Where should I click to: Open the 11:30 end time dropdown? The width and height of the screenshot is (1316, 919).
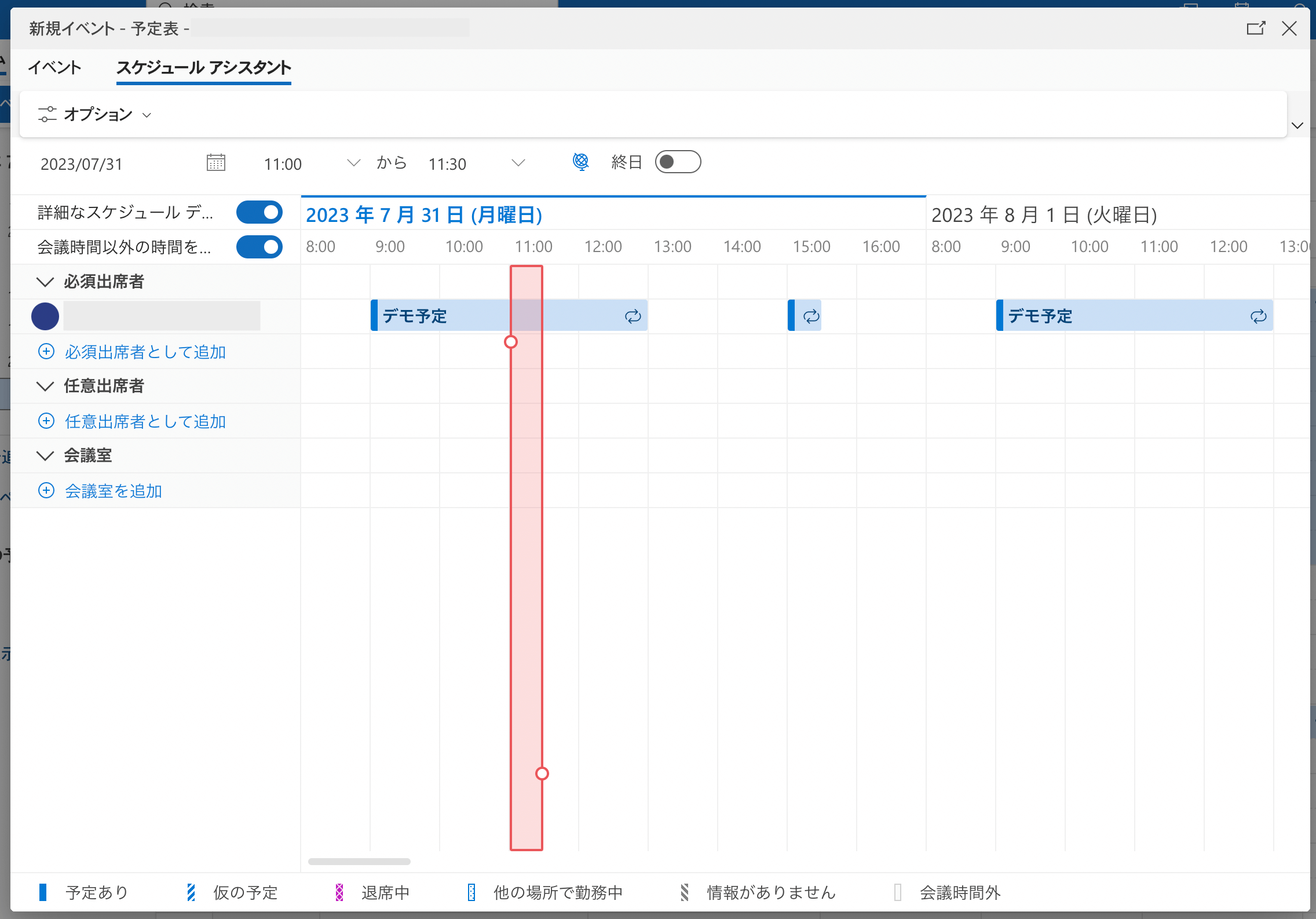coord(518,163)
